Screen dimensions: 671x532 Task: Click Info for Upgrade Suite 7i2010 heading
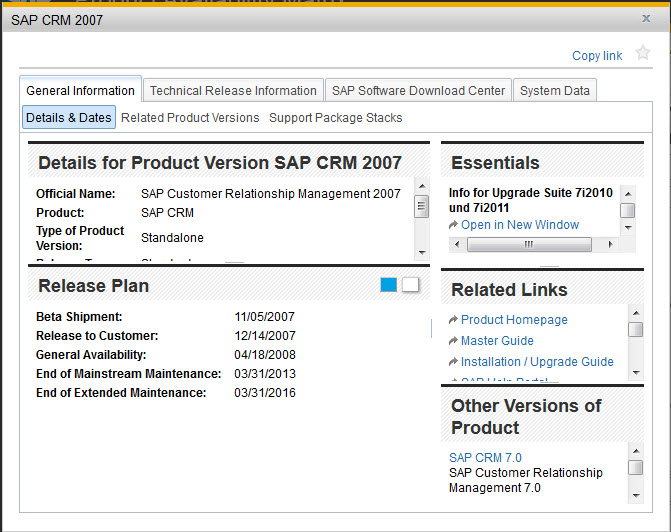coord(531,200)
